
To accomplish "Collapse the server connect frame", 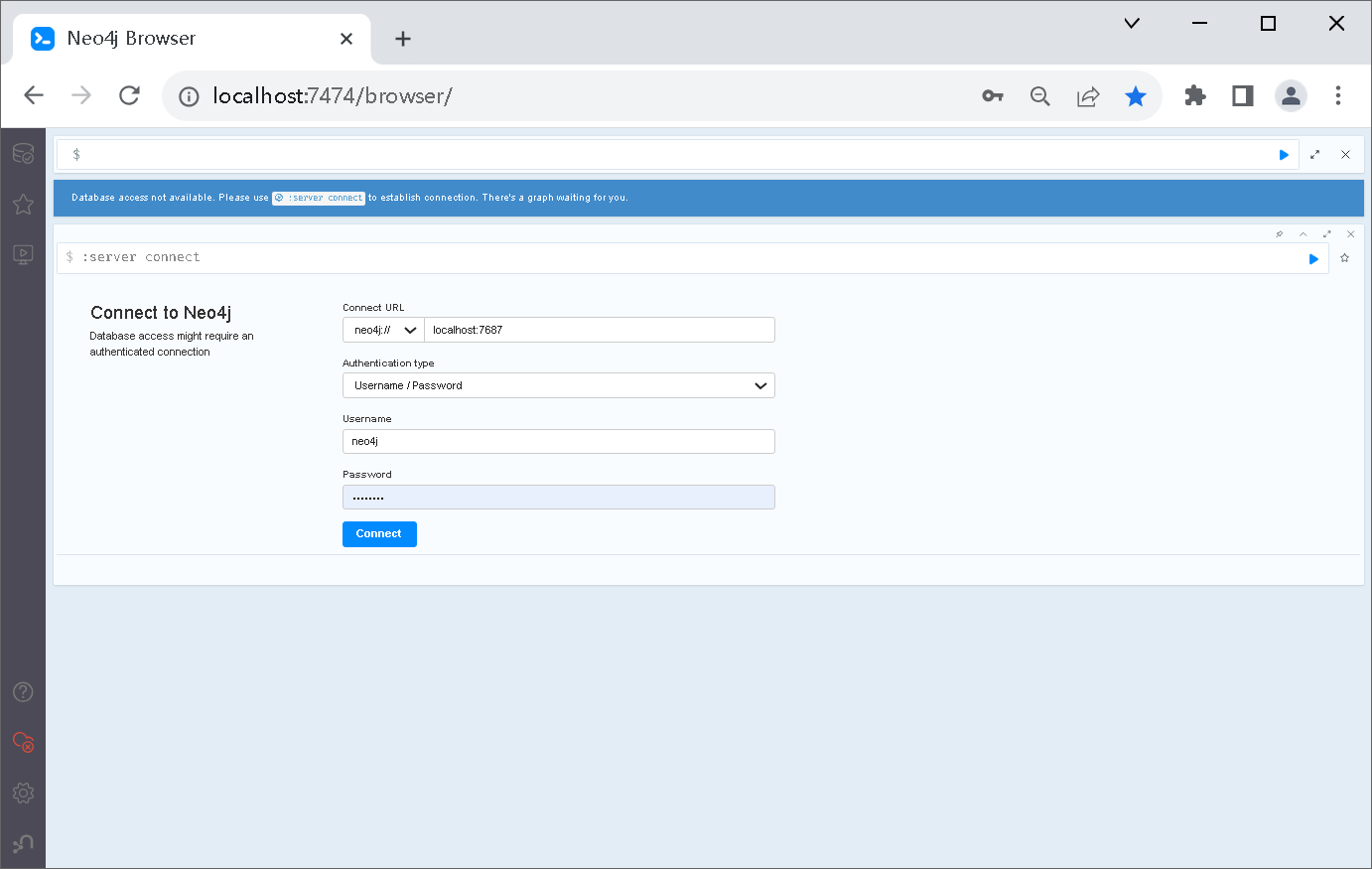I will point(1303,234).
